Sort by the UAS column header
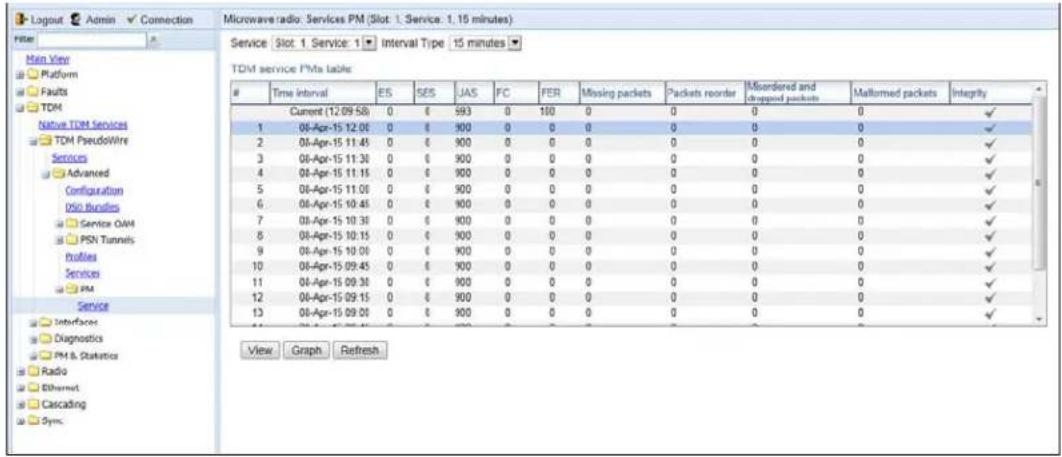 473,93
